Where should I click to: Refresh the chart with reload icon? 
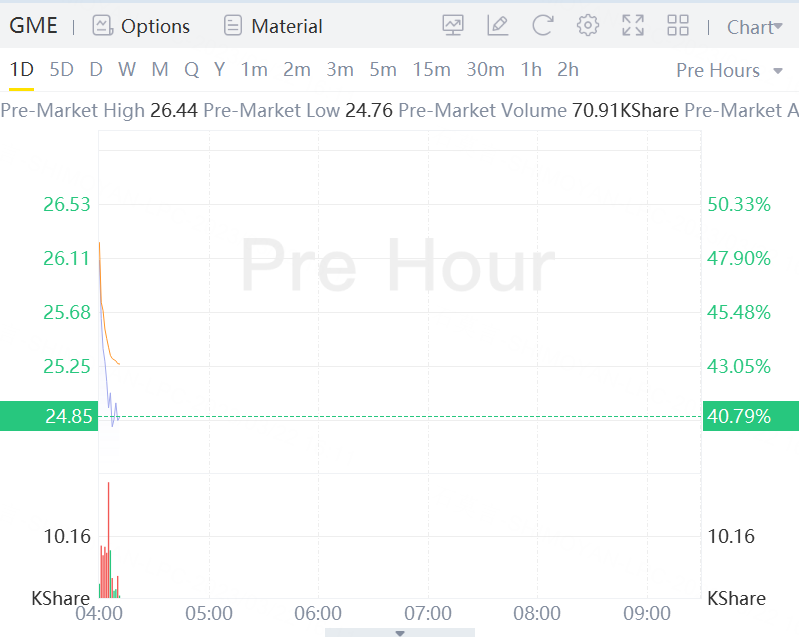pos(543,25)
